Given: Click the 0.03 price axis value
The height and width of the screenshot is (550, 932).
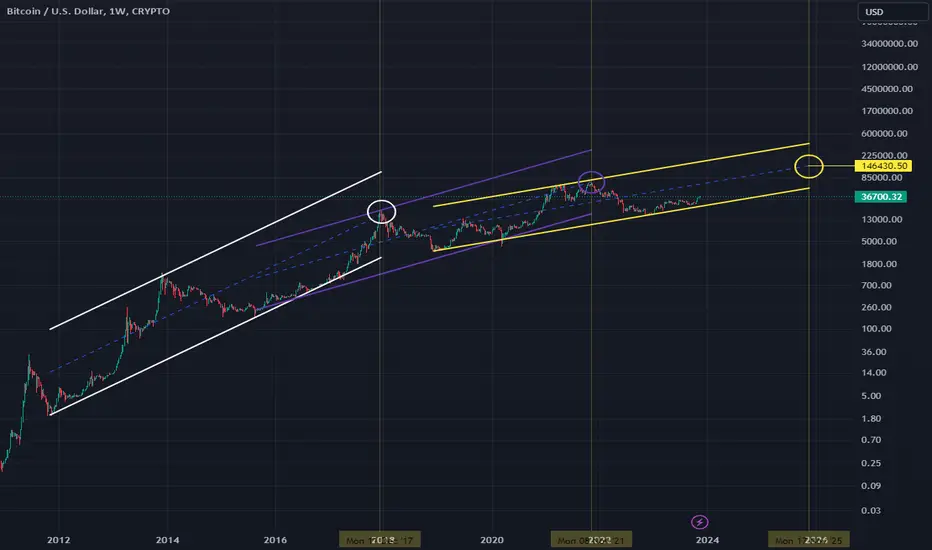Looking at the screenshot, I should point(871,510).
